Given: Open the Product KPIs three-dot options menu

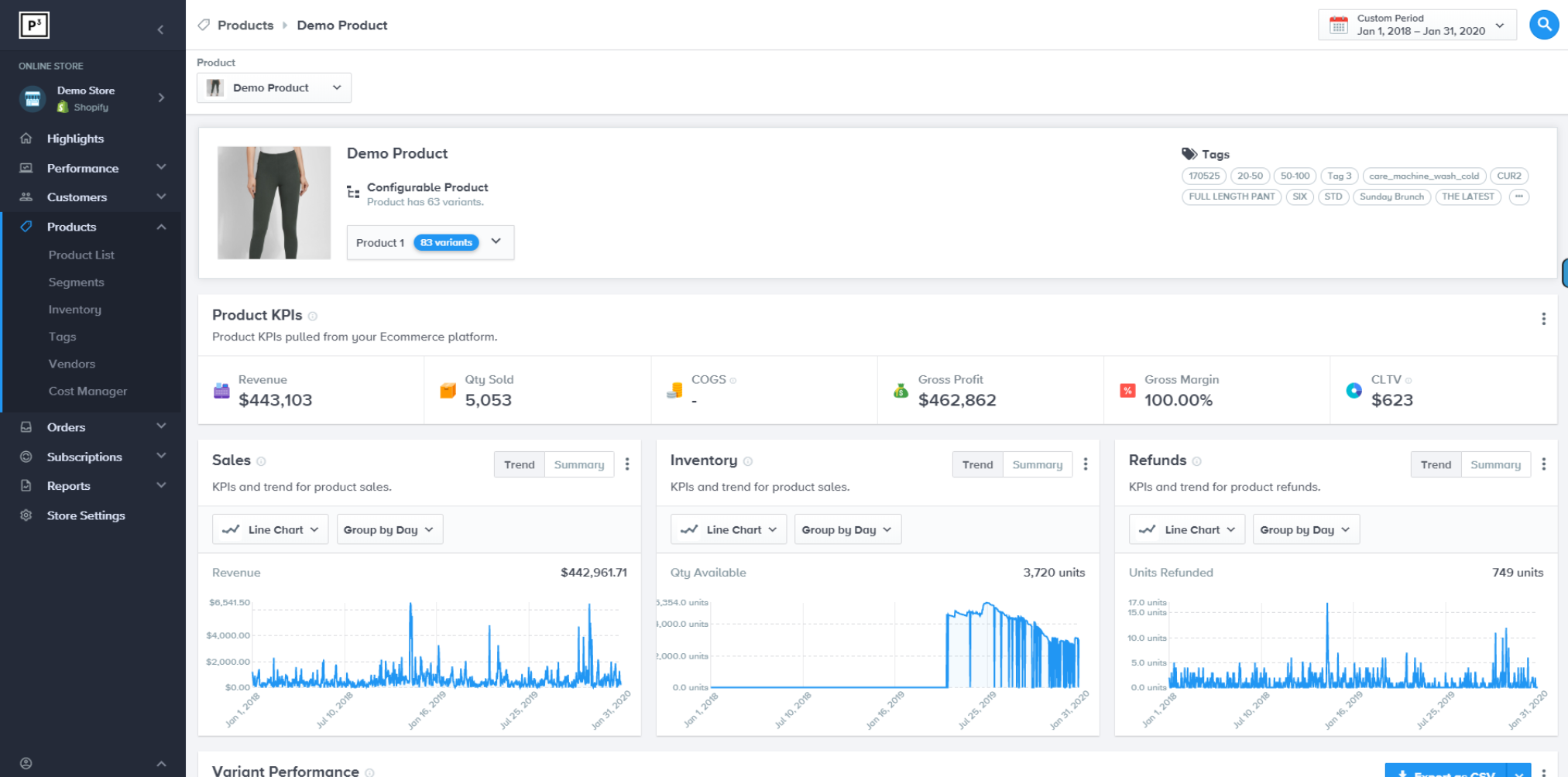Looking at the screenshot, I should [1543, 318].
